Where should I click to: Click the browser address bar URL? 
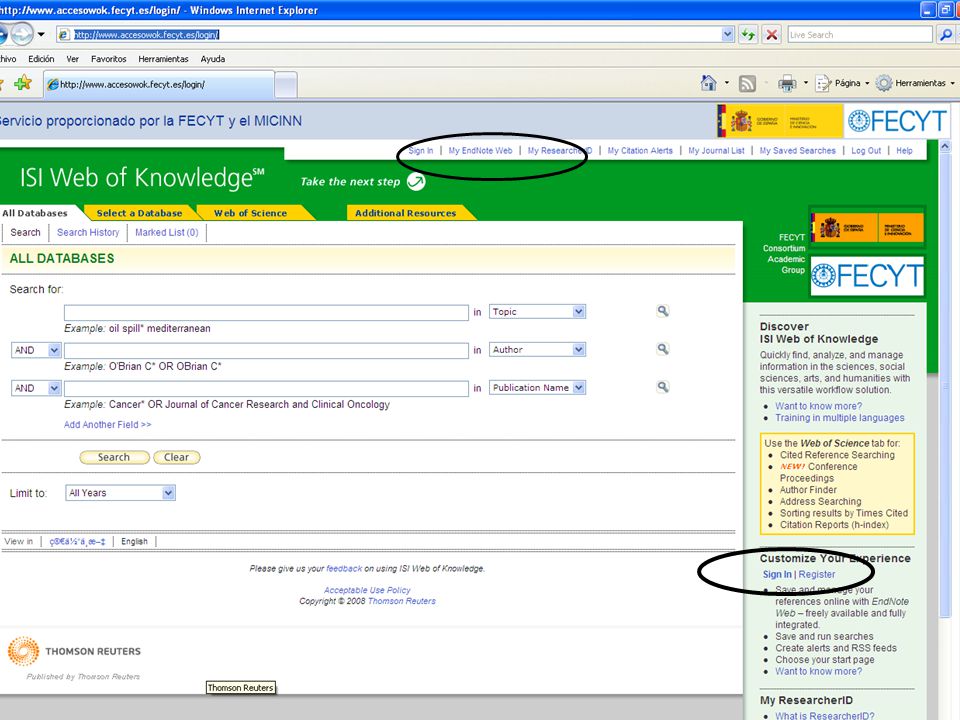click(146, 35)
